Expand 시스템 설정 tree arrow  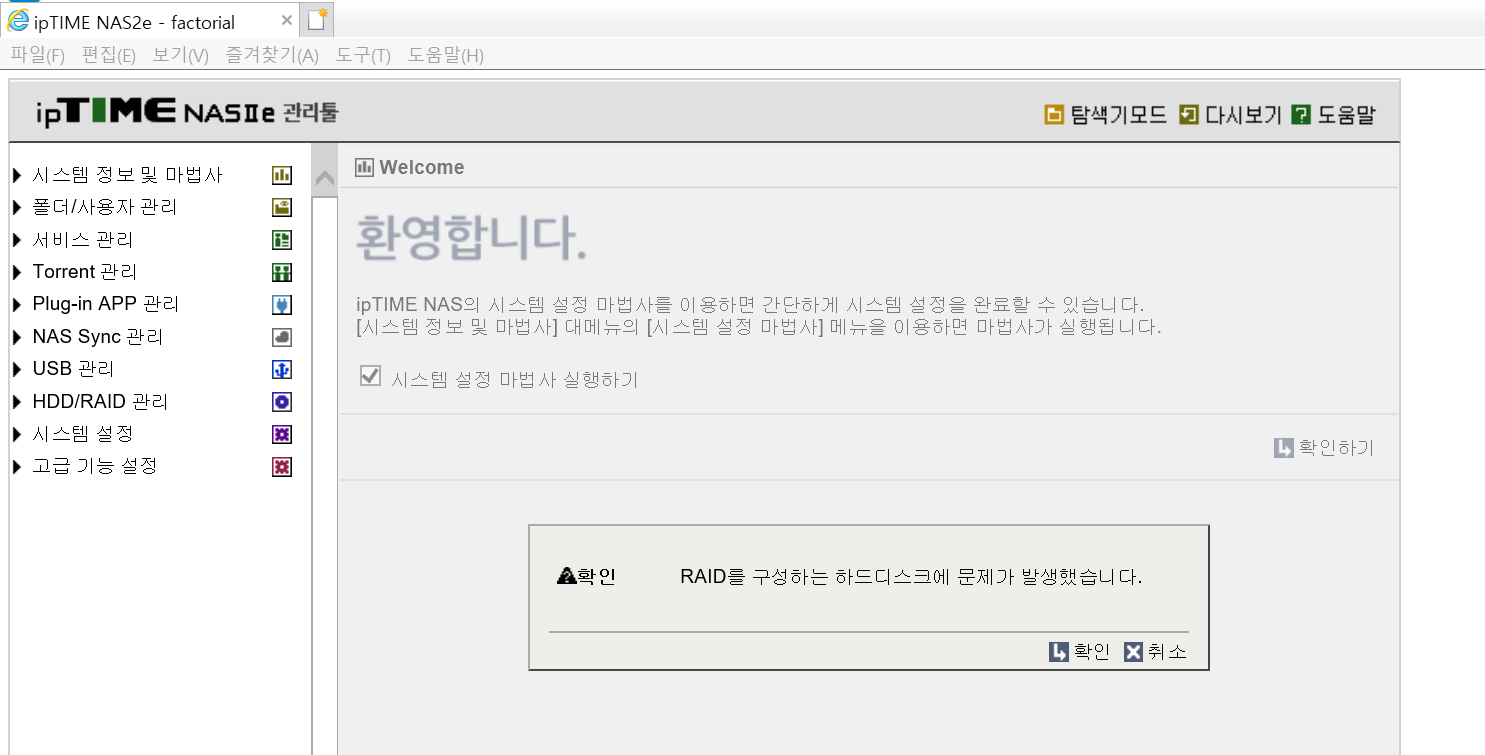[x=17, y=434]
